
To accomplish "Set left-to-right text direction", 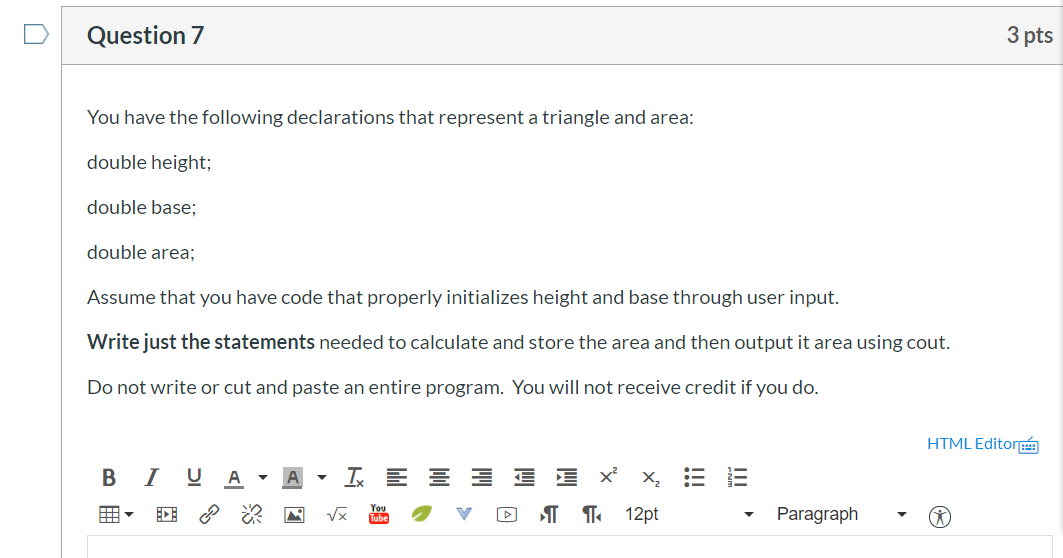I will point(548,515).
